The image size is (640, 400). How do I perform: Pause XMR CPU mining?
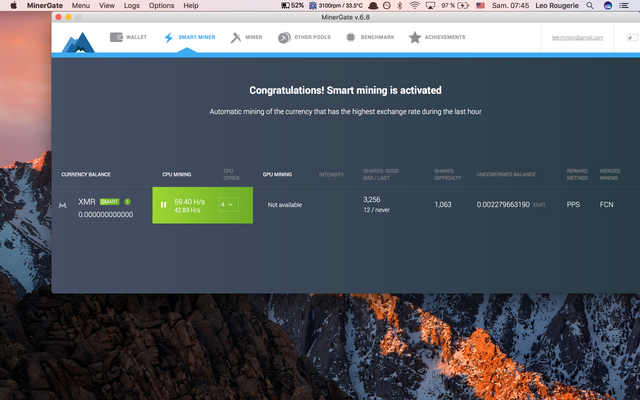pos(163,205)
